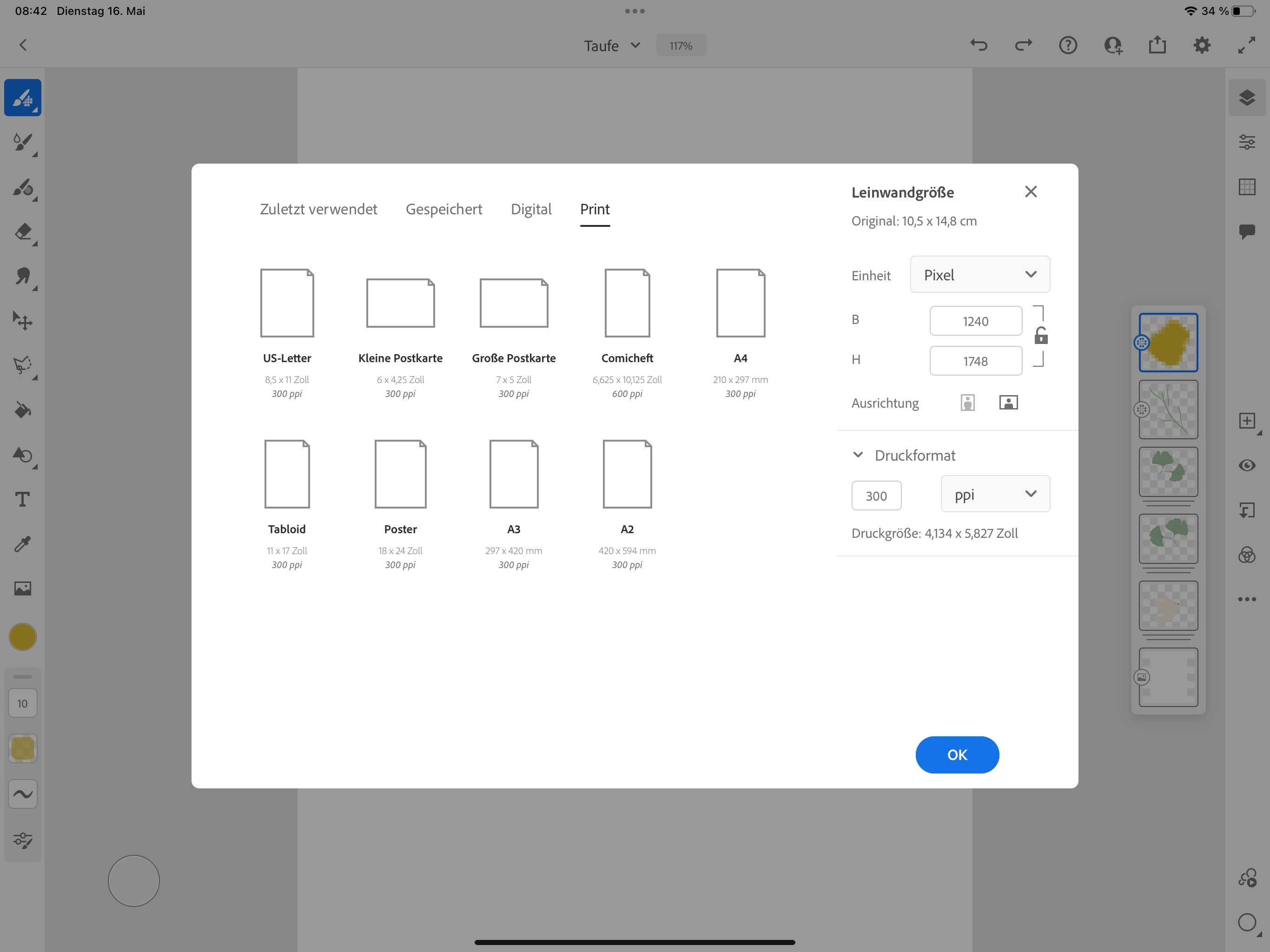1270x952 pixels.
Task: Select the Eyedropper tool
Action: 23,544
